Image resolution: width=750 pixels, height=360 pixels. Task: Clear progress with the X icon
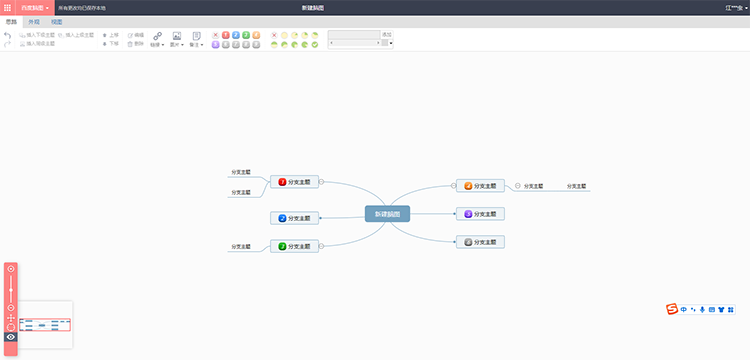click(x=274, y=35)
